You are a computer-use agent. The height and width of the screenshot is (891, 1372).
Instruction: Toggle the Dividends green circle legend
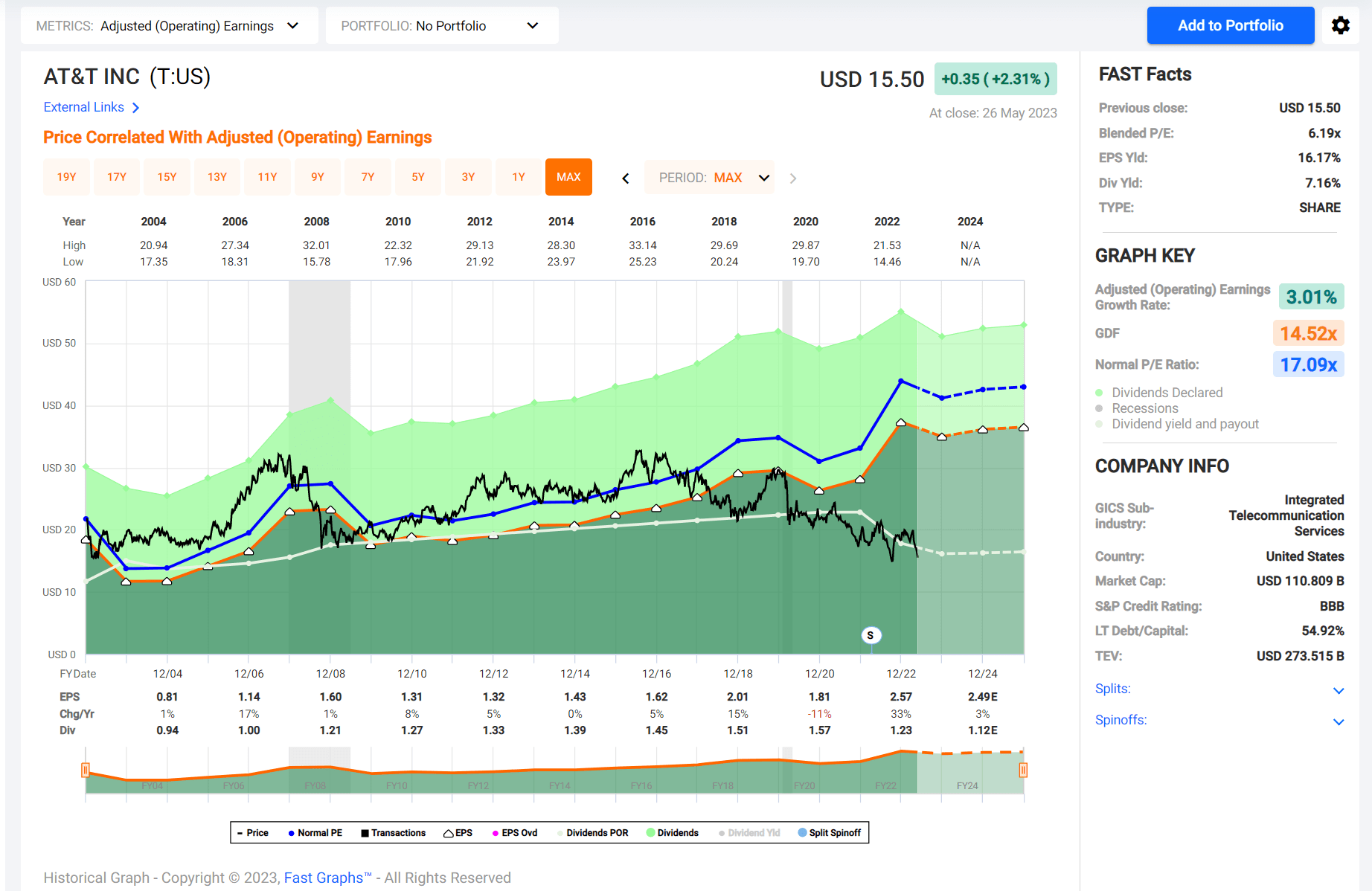click(650, 833)
